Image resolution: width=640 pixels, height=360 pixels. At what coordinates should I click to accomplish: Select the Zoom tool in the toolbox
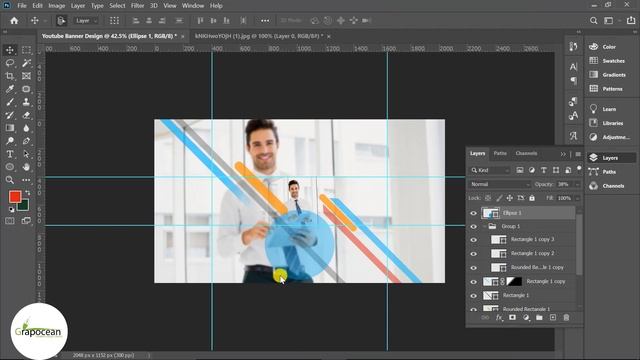point(10,180)
